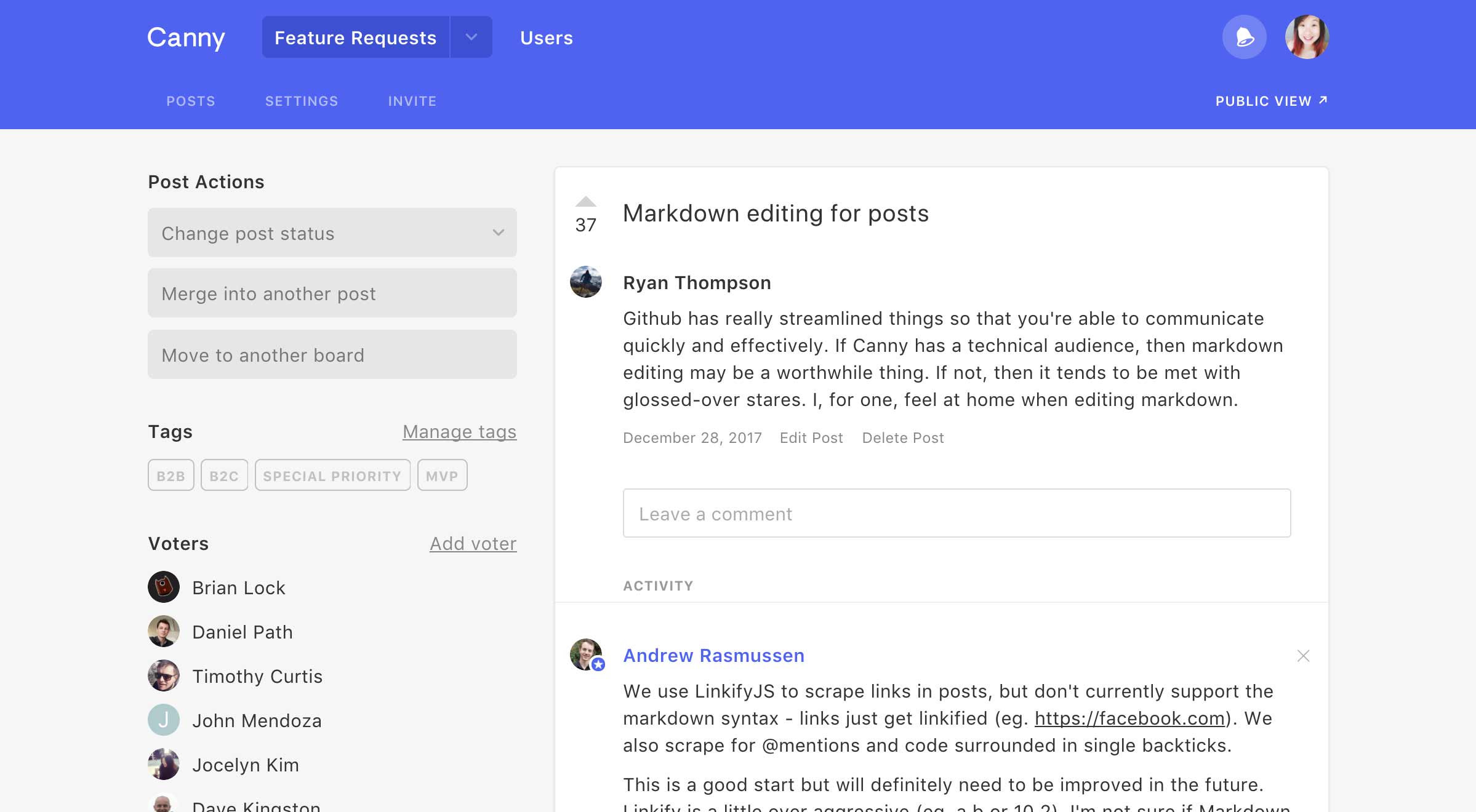The image size is (1476, 812).
Task: Open the Manage tags link
Action: 460,432
